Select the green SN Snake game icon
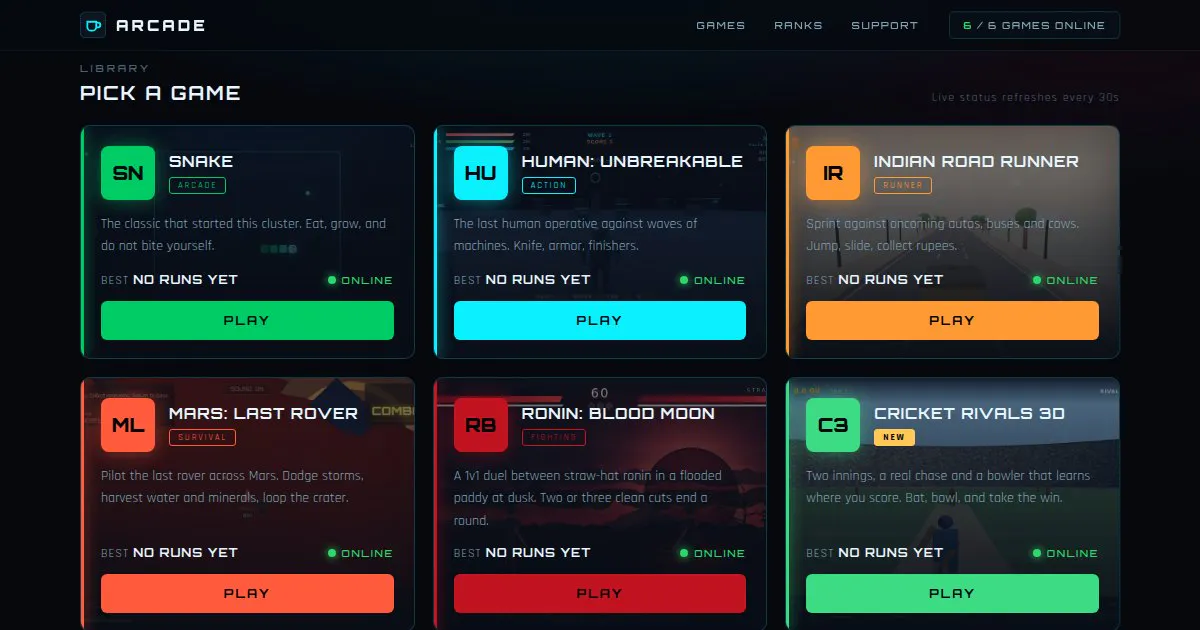1200x630 pixels. point(128,173)
